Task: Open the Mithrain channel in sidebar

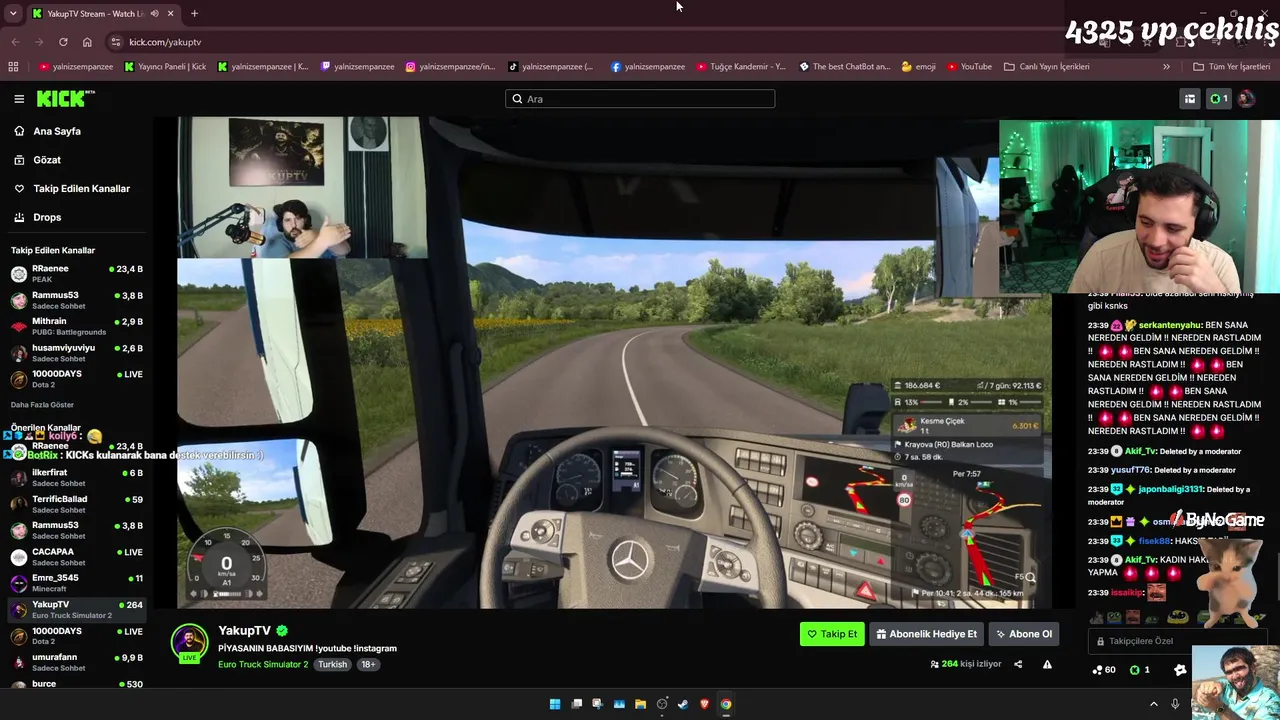Action: 77,326
